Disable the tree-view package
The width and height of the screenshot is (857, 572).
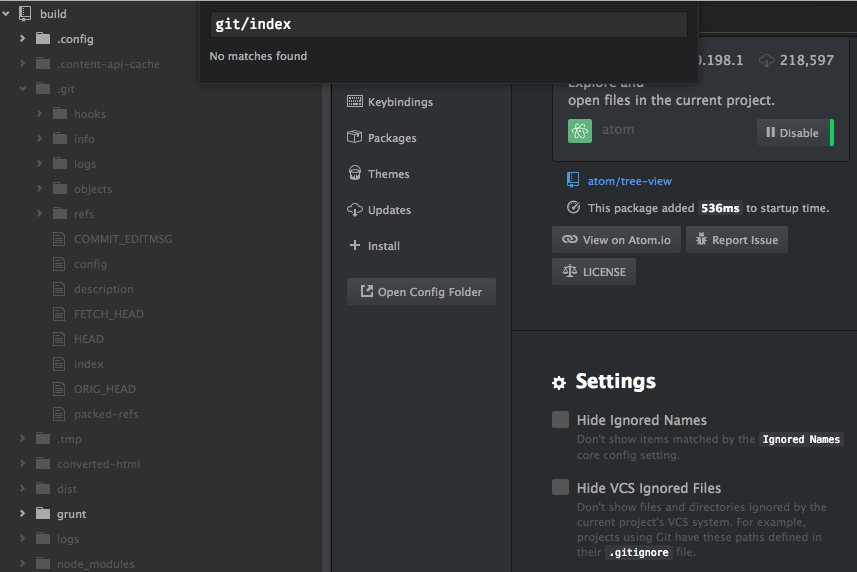click(795, 132)
